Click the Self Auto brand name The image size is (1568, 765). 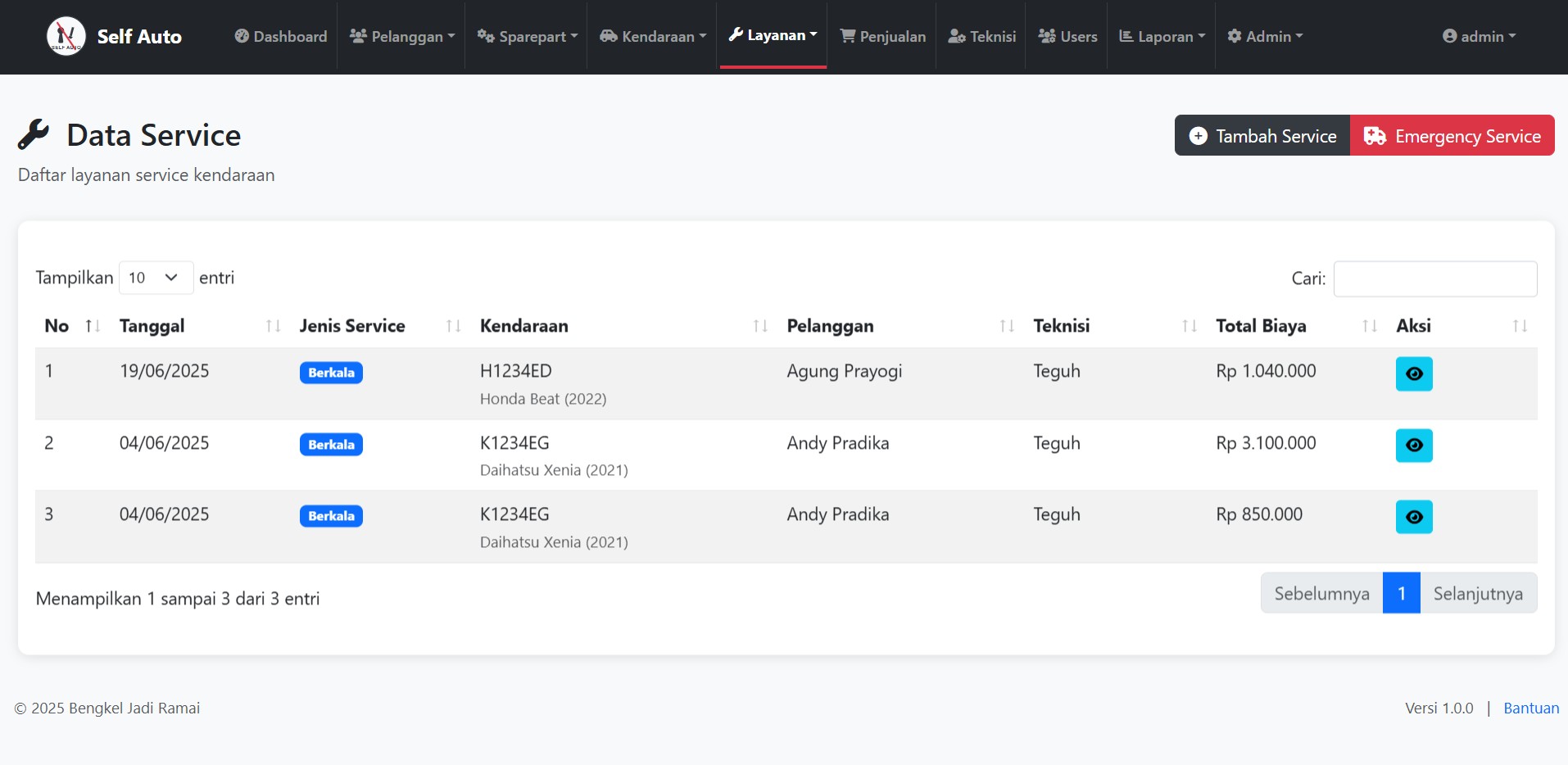[x=139, y=36]
